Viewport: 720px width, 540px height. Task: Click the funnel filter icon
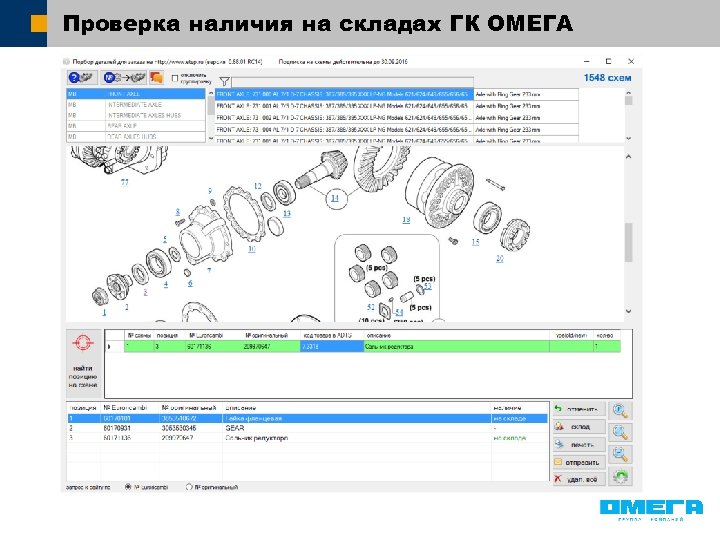tap(224, 82)
